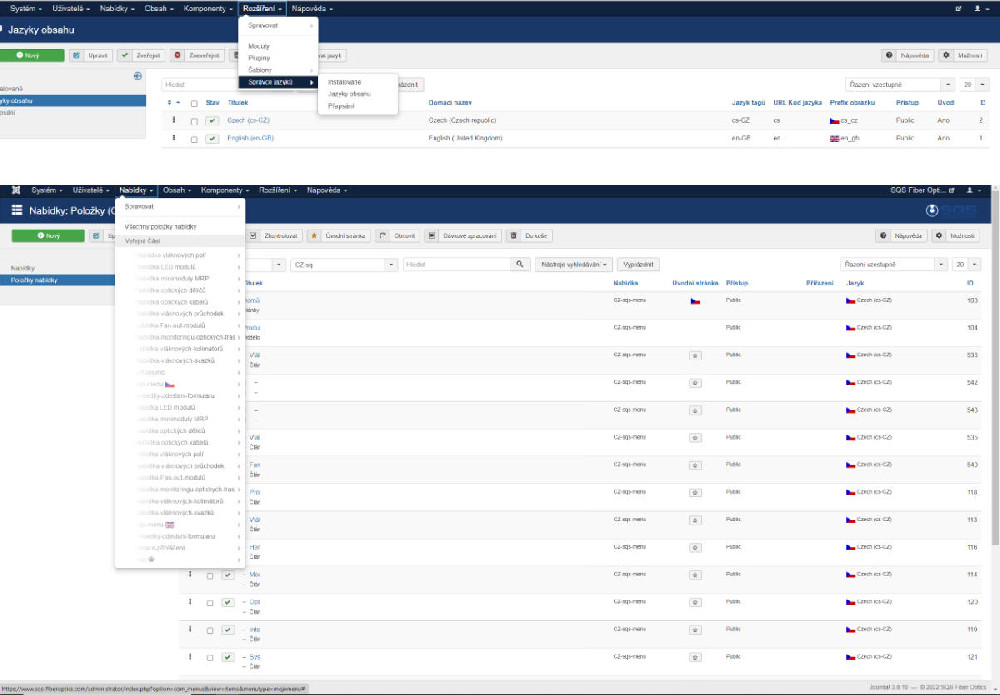The width and height of the screenshot is (1000, 695).
Task: Click the Joomla logo icon in lower admin bar
Action: 16,190
